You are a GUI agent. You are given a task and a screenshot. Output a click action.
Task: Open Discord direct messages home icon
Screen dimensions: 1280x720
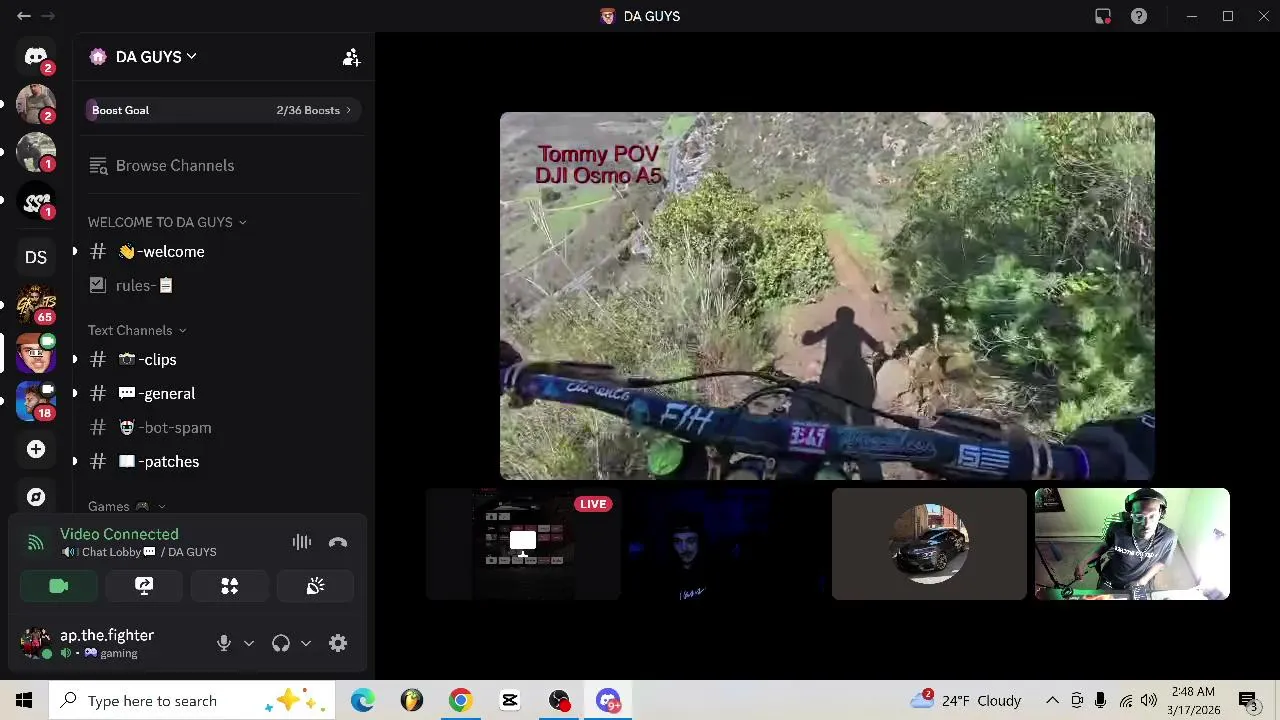coord(36,57)
